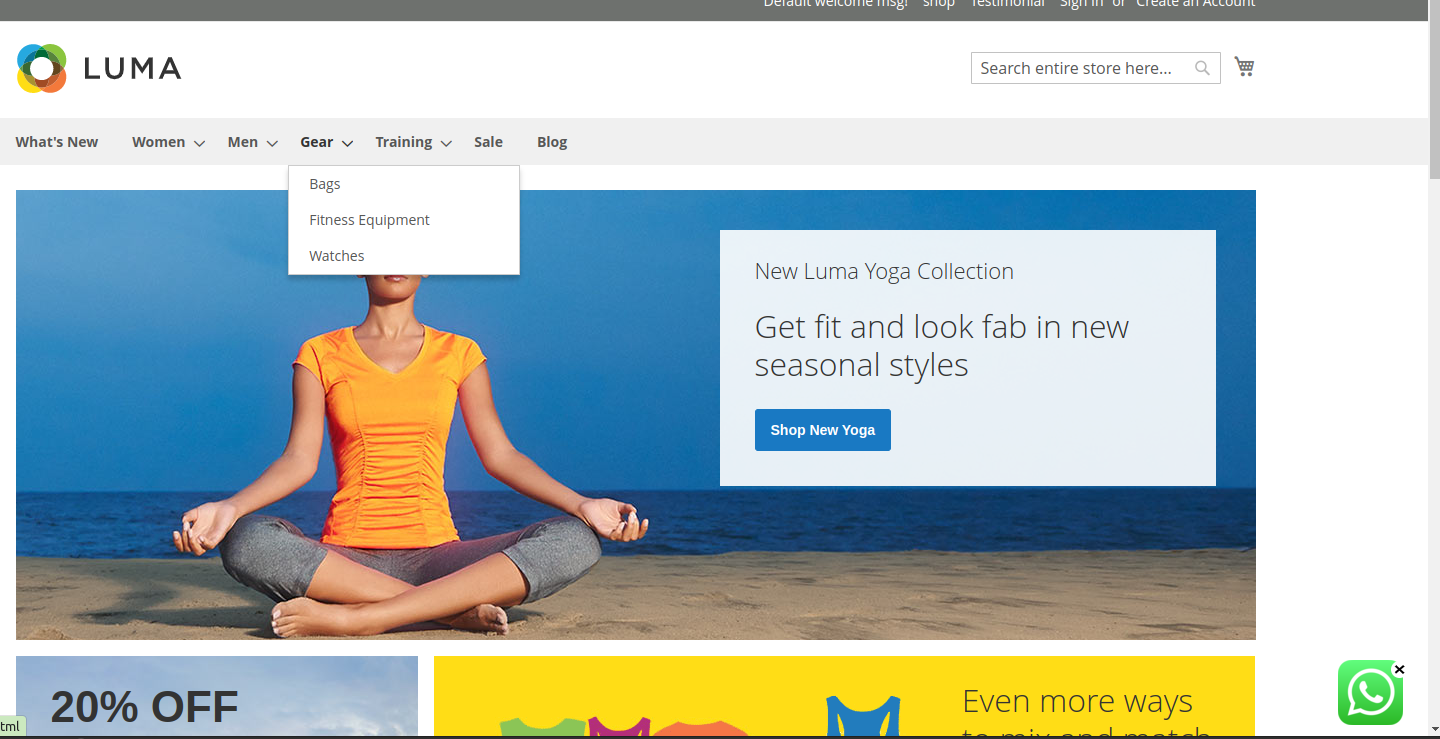
Task: Expand the Men menu chevron
Action: (271, 143)
